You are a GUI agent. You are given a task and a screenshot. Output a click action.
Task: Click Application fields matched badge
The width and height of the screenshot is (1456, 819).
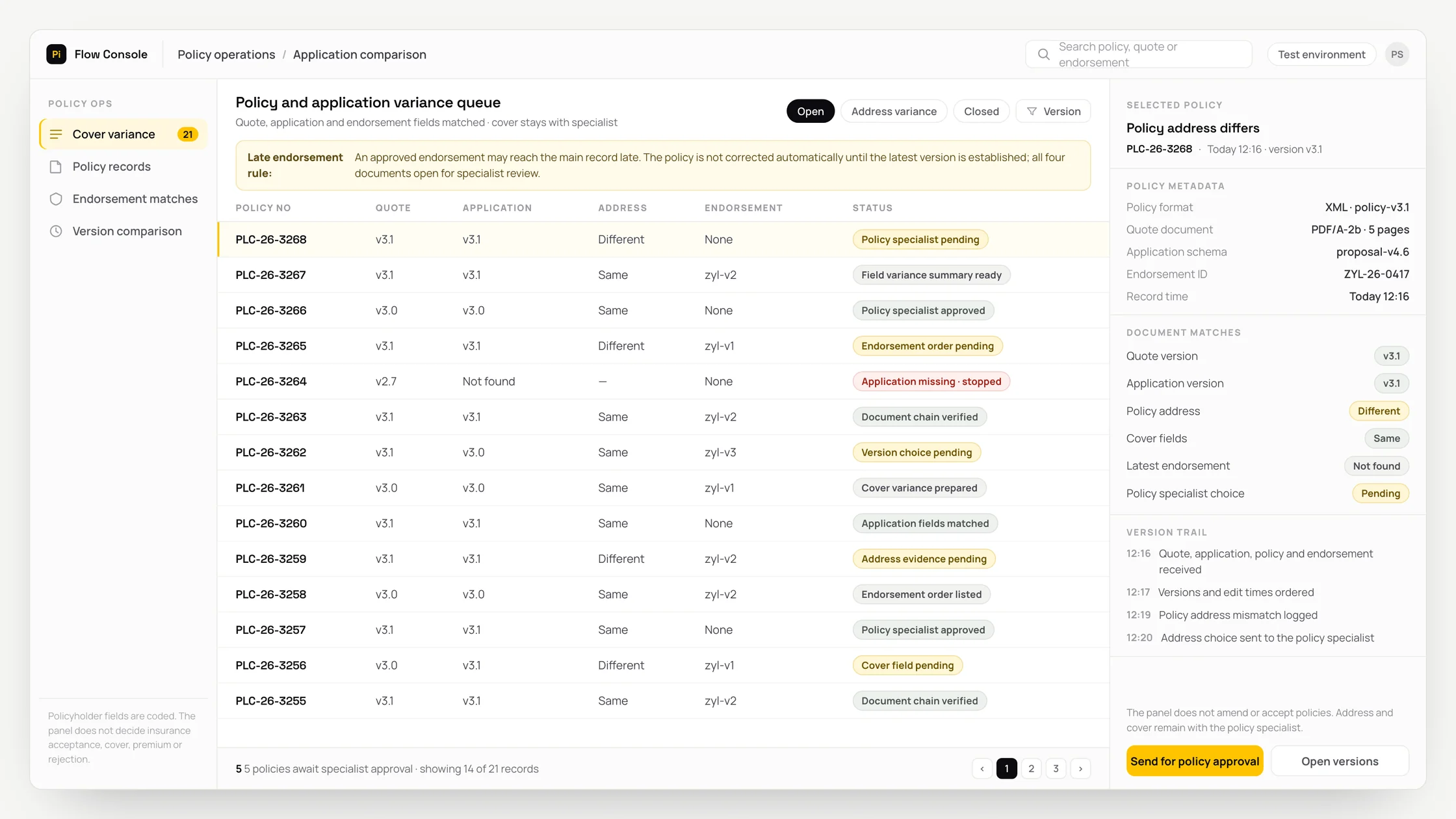(925, 523)
